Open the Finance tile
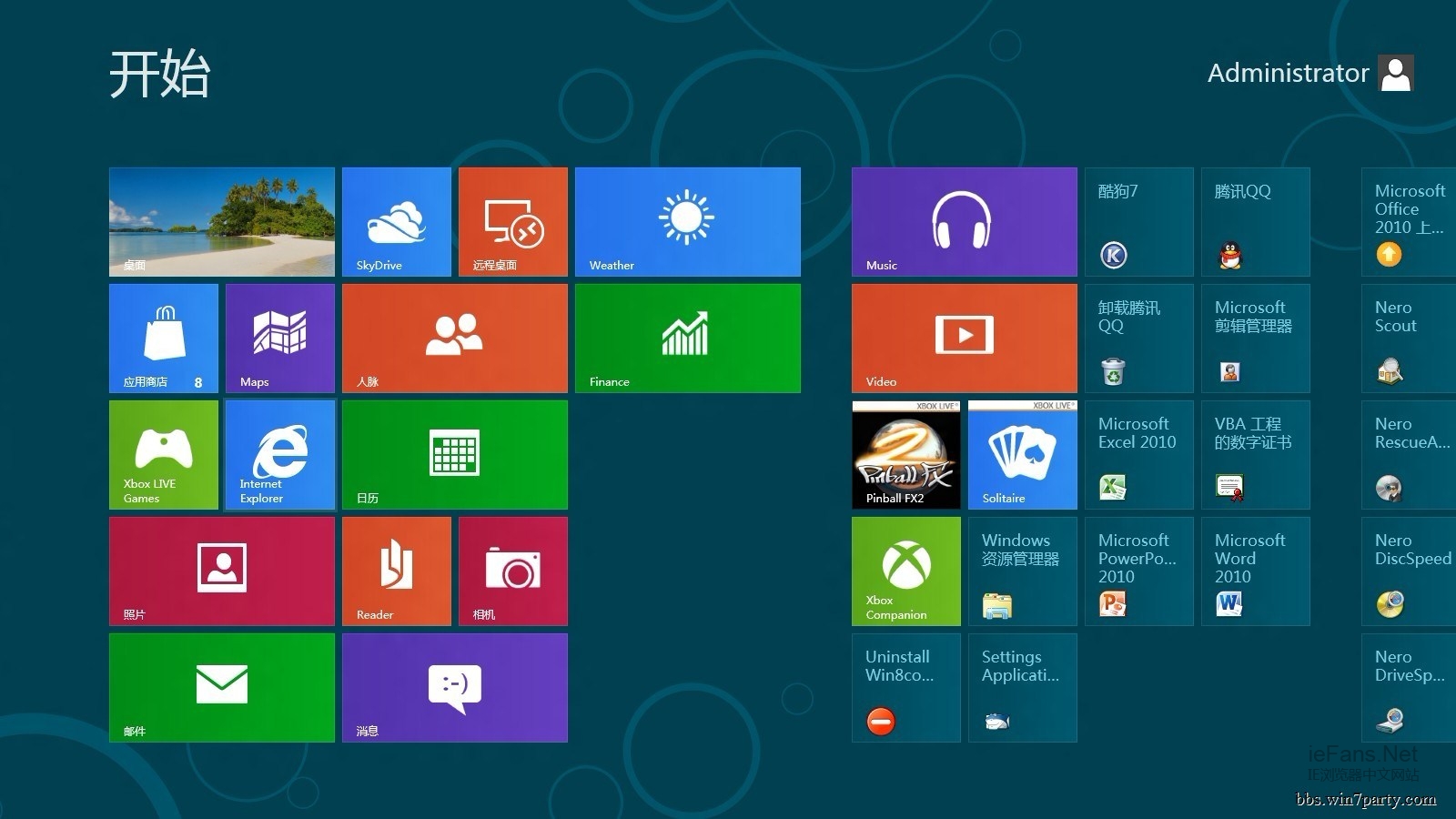 [x=687, y=339]
